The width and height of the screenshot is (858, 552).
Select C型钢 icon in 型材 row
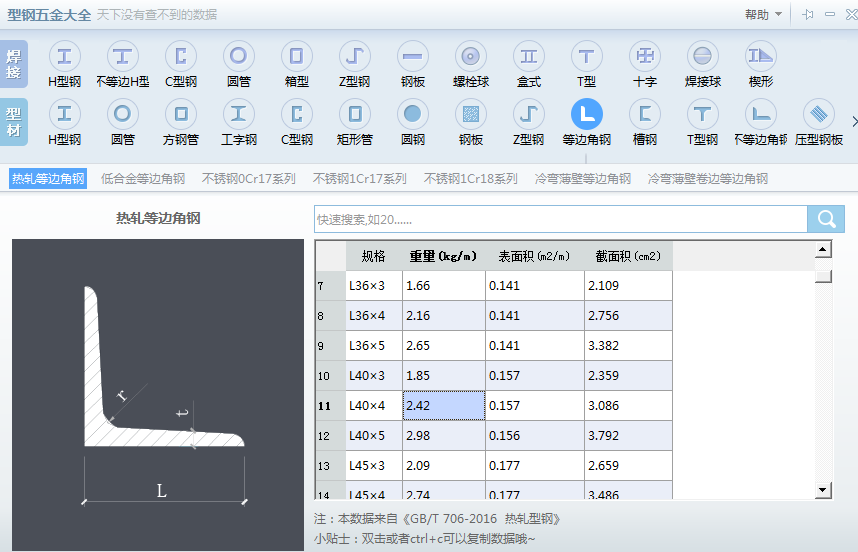297,114
